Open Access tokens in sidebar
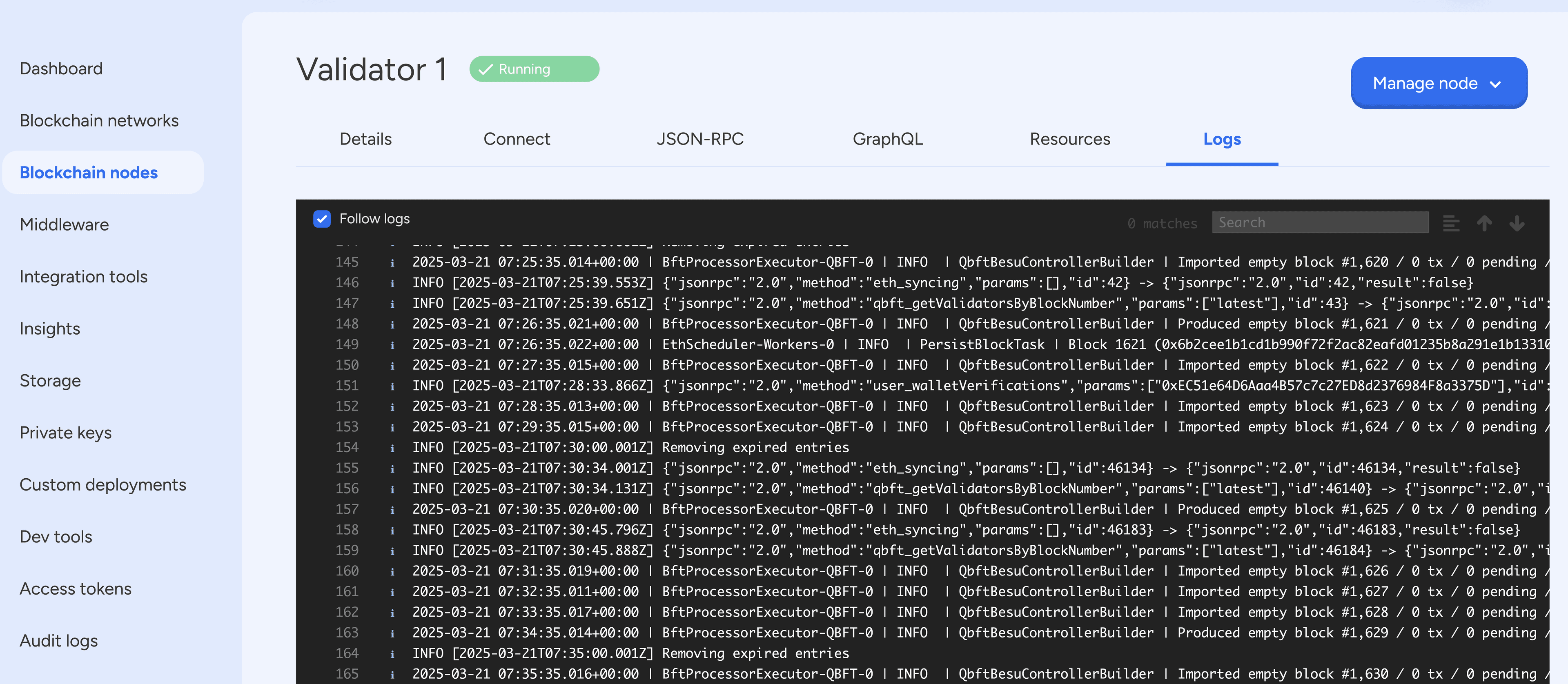This screenshot has width=1568, height=684. (x=76, y=589)
